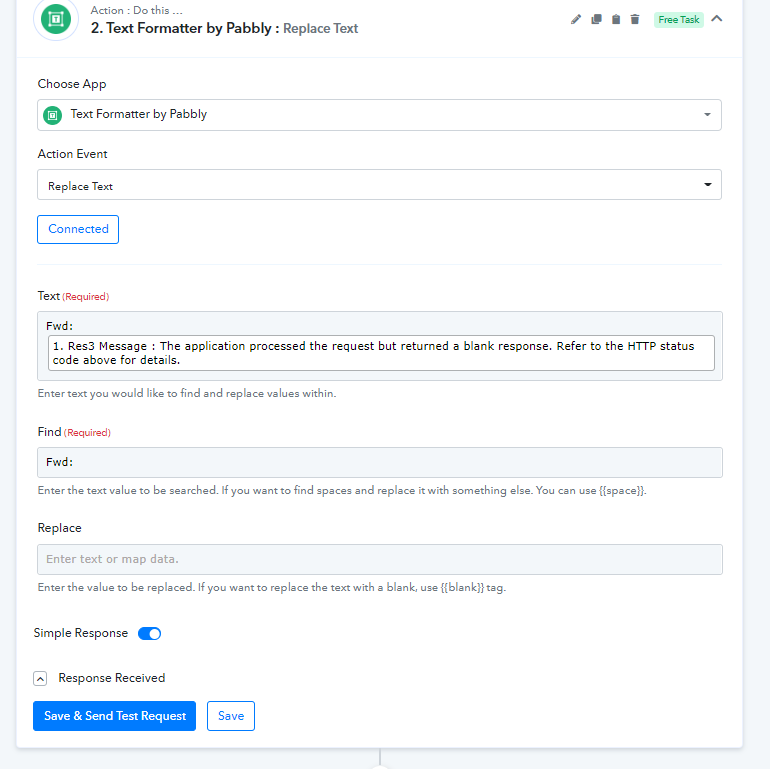This screenshot has width=770, height=769.
Task: Click the Free Task badge
Action: 678,20
